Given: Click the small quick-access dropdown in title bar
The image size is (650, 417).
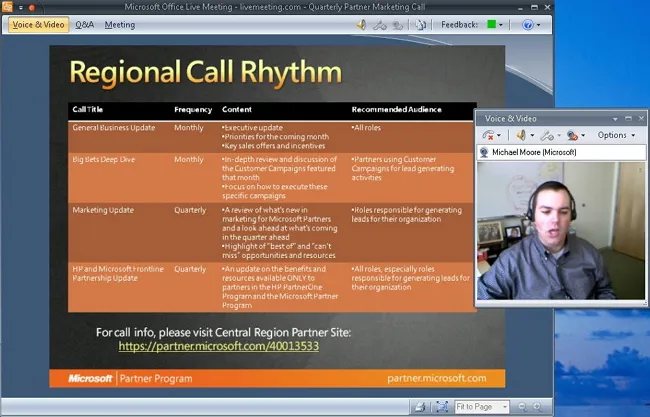Looking at the screenshot, I should 21,7.
